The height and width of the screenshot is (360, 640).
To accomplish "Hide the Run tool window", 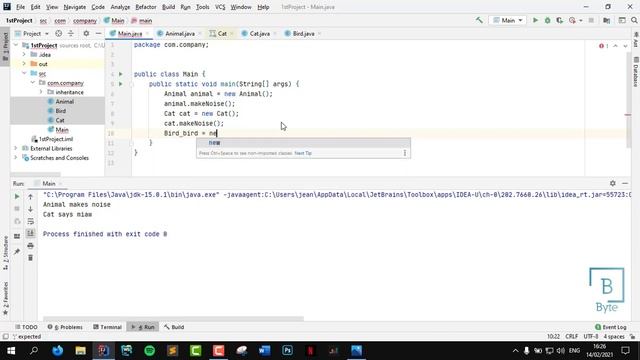I will [x=625, y=183].
